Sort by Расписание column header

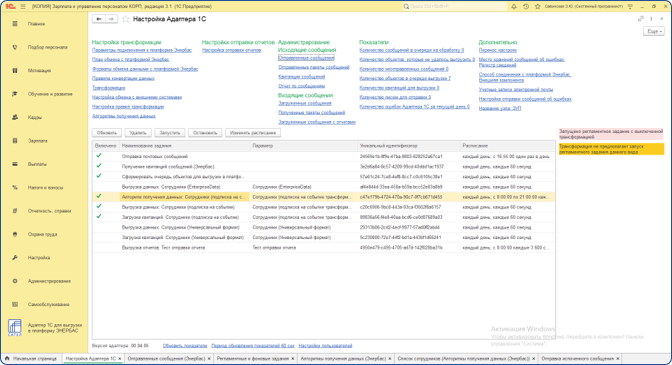click(507, 146)
